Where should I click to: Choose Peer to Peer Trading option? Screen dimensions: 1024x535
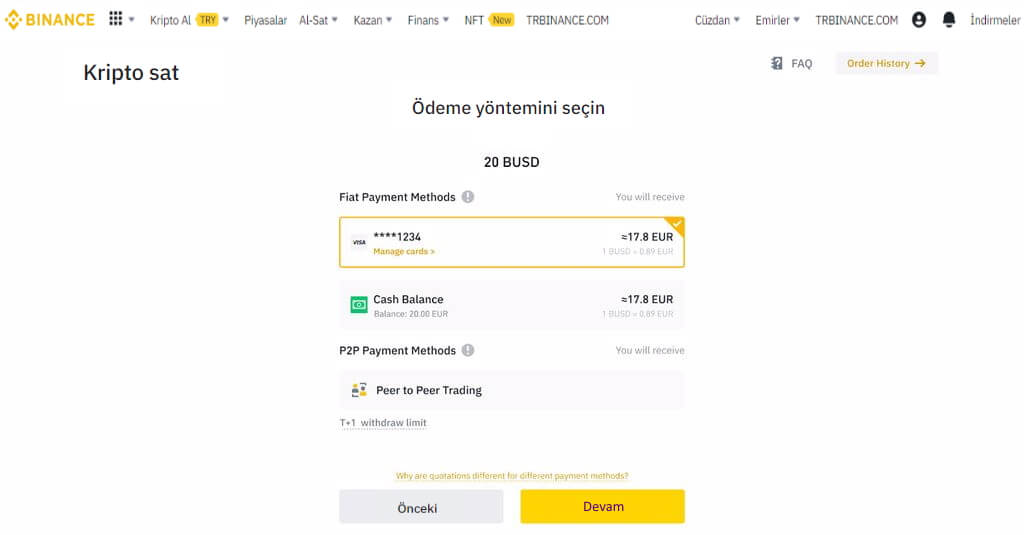(512, 390)
